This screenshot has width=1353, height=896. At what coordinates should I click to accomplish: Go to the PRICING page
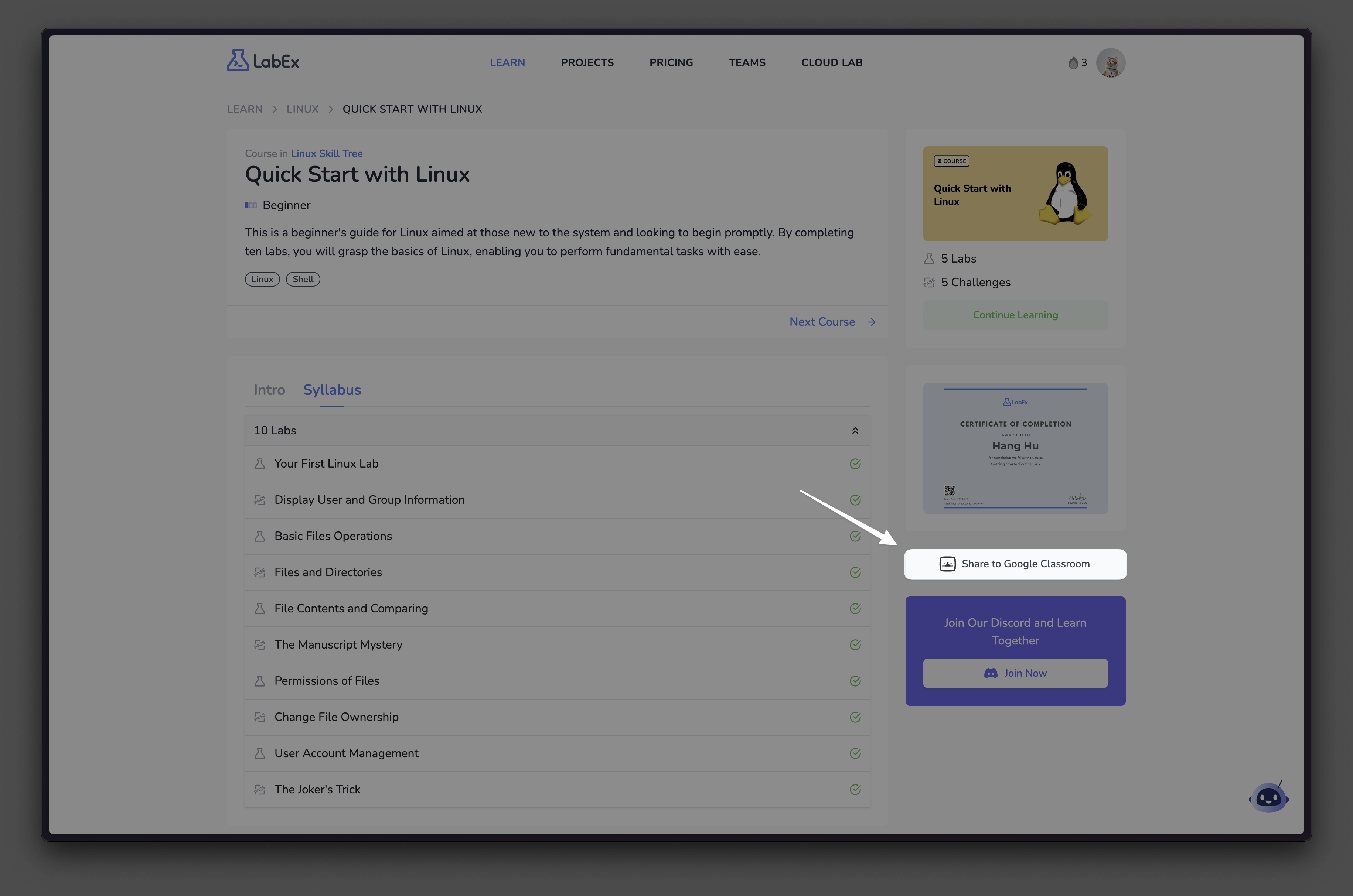coord(671,62)
